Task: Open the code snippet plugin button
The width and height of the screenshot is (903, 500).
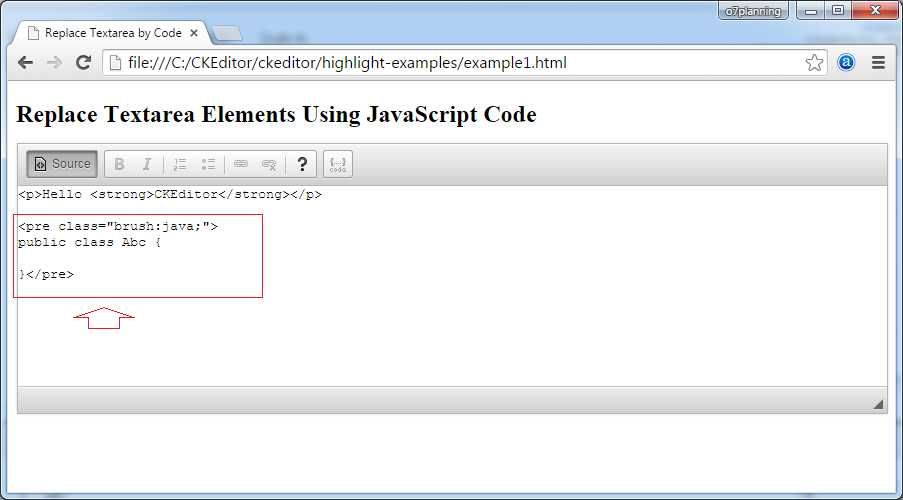Action: (338, 164)
